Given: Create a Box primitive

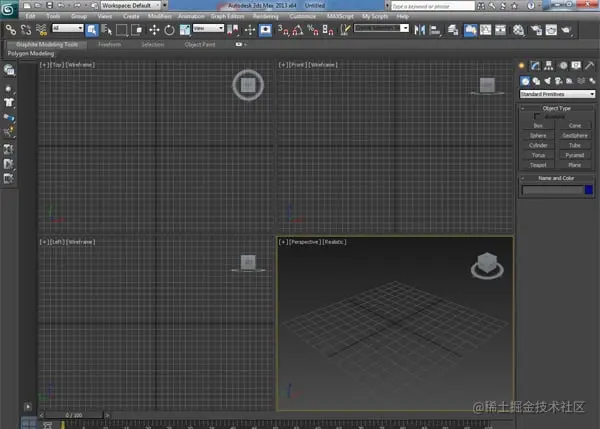Looking at the screenshot, I should coord(538,126).
